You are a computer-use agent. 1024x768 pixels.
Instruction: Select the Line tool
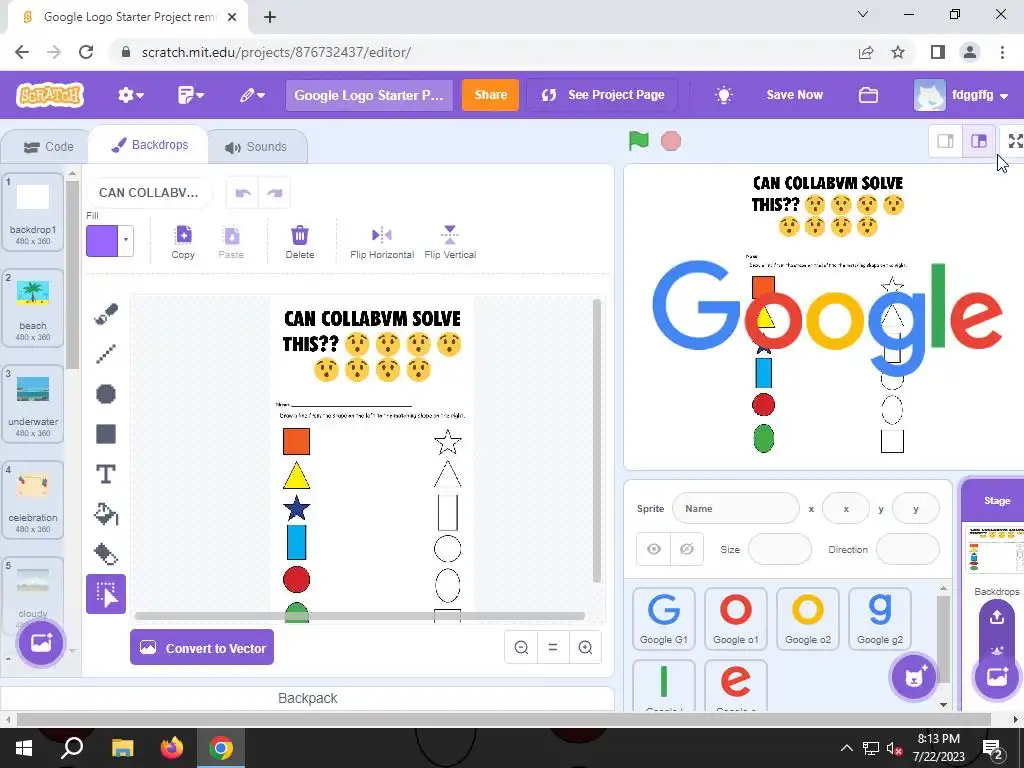click(106, 354)
